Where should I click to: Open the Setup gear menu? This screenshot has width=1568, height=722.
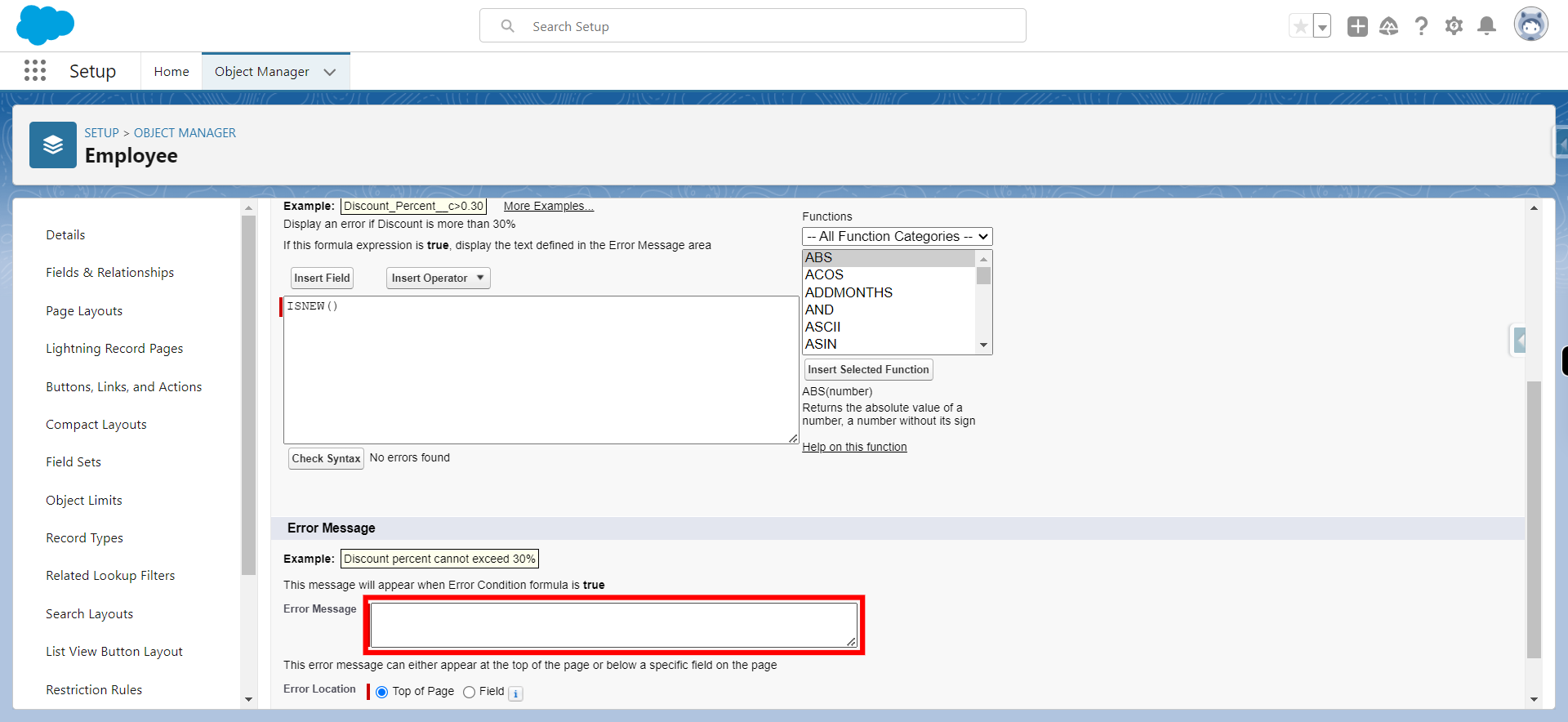pos(1454,26)
